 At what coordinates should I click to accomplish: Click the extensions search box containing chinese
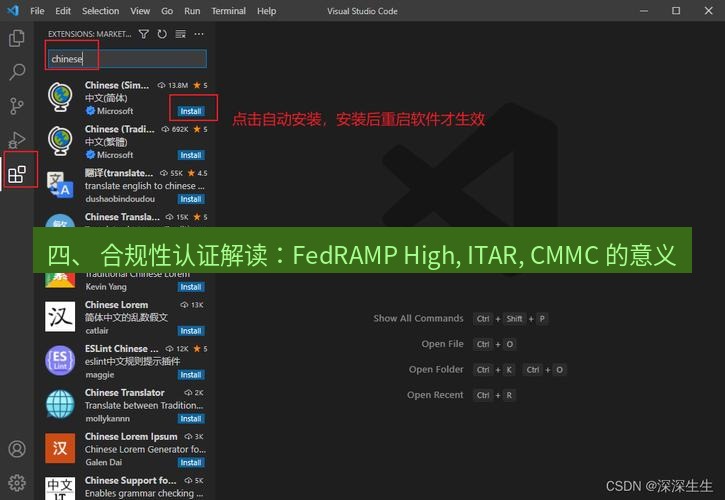127,59
